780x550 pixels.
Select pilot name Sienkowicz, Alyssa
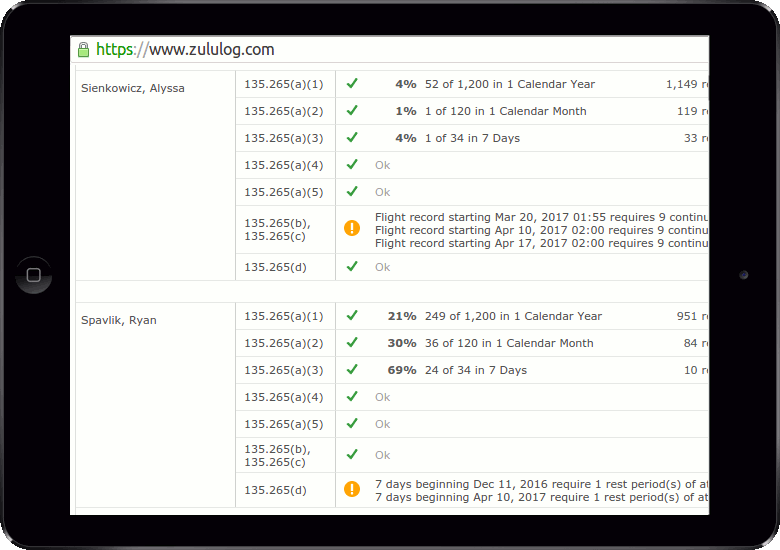pyautogui.click(x=132, y=88)
